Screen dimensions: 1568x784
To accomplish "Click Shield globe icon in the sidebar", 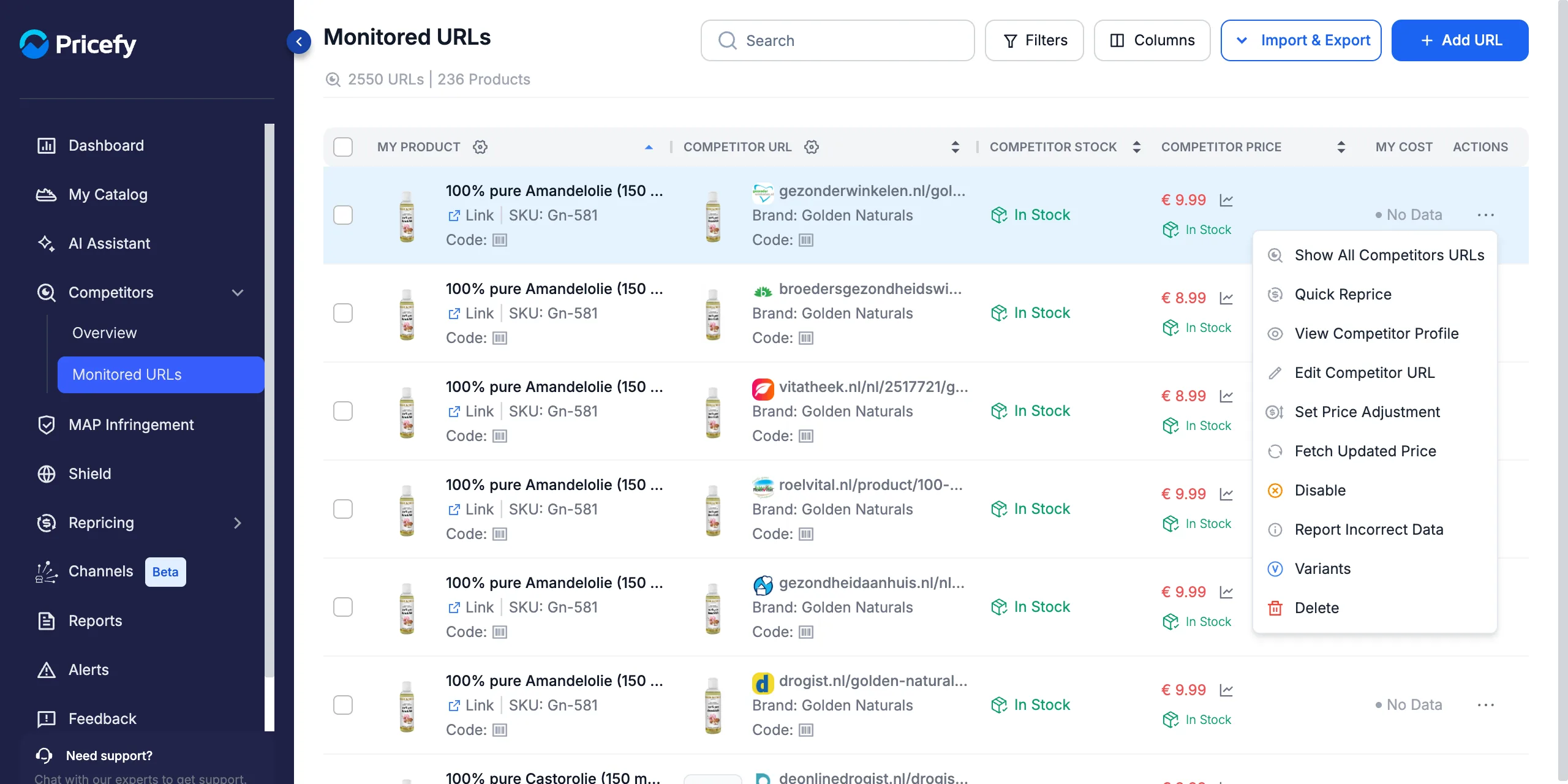I will click(47, 474).
